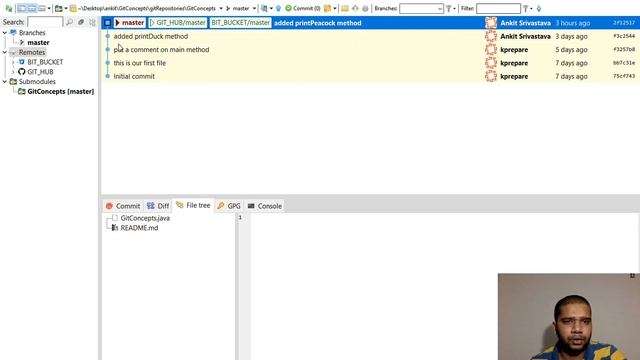
Task: Click the GitHub octocat icon
Action: click(22, 72)
